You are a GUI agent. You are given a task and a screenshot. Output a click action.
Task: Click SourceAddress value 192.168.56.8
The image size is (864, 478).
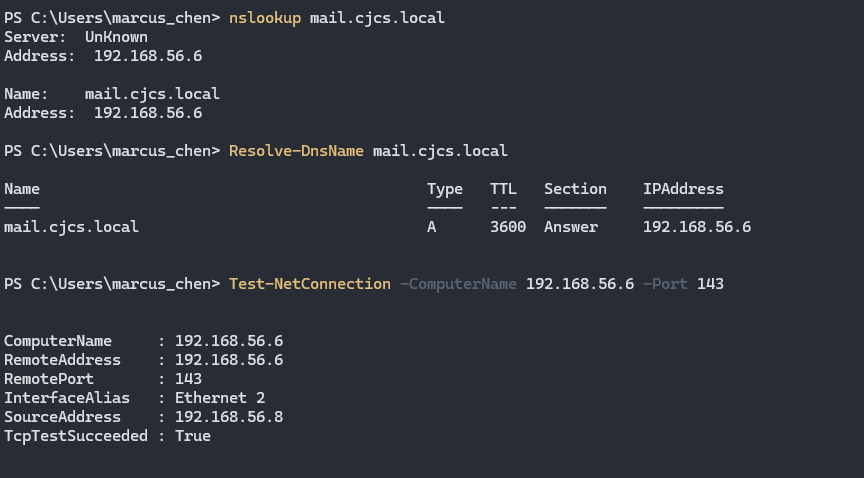[x=229, y=417]
